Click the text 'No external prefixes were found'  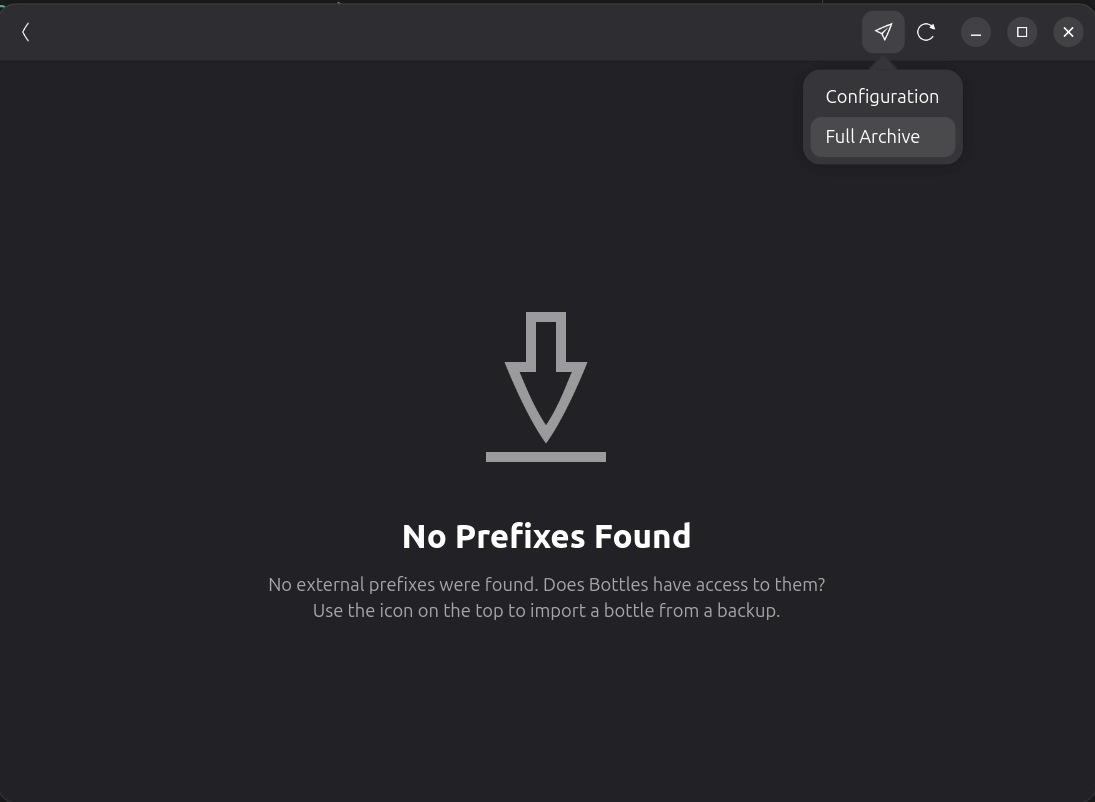click(402, 585)
